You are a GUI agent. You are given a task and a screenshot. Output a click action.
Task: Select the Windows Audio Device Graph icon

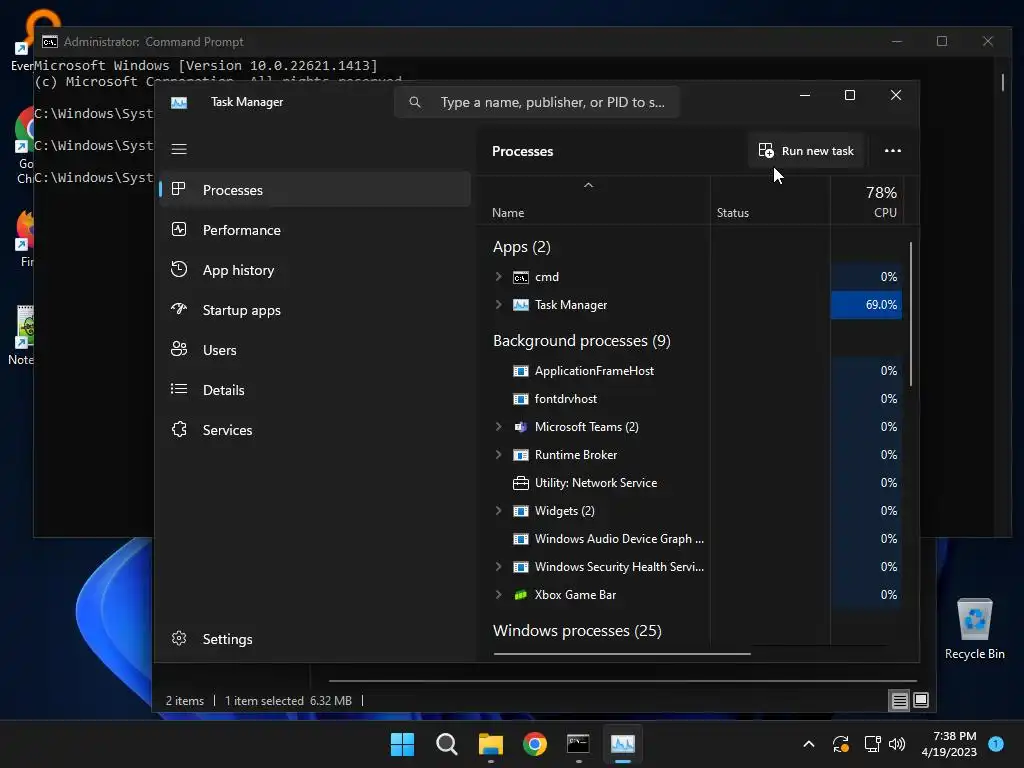[520, 539]
